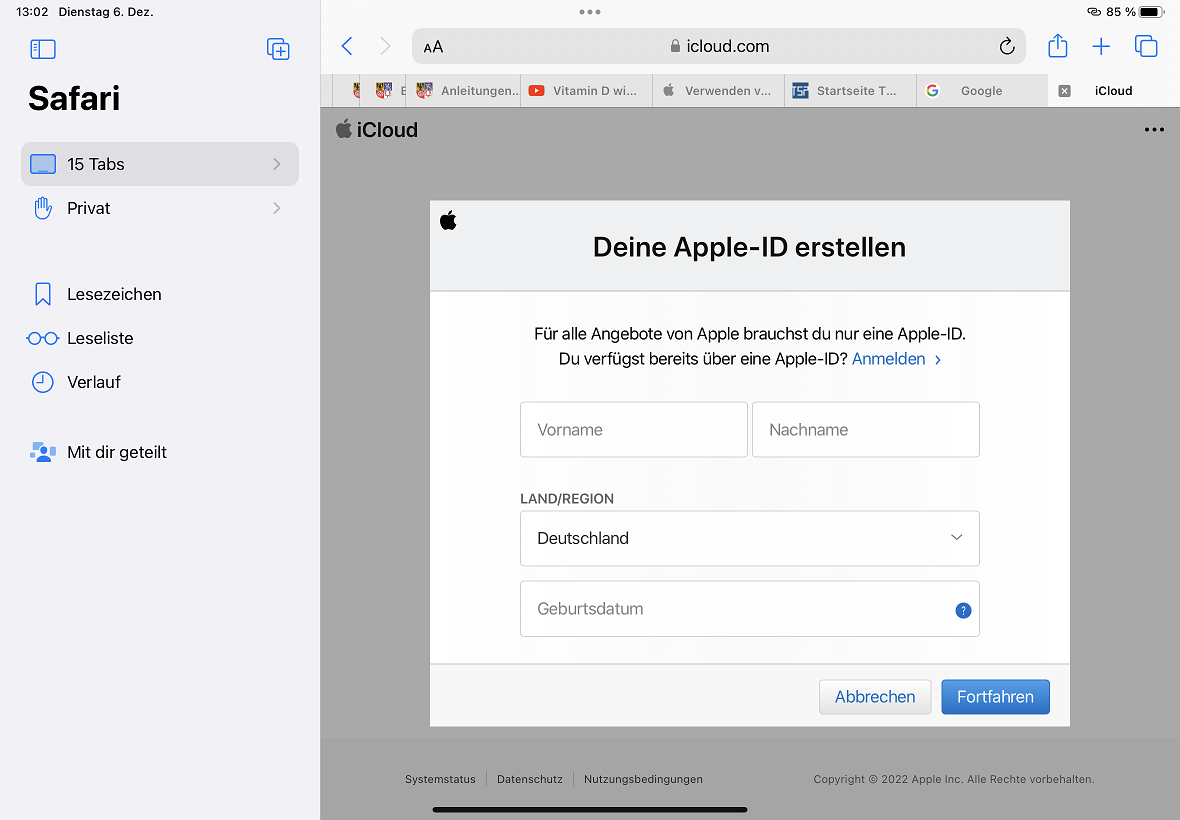Add a new tab with the plus icon

[1101, 47]
